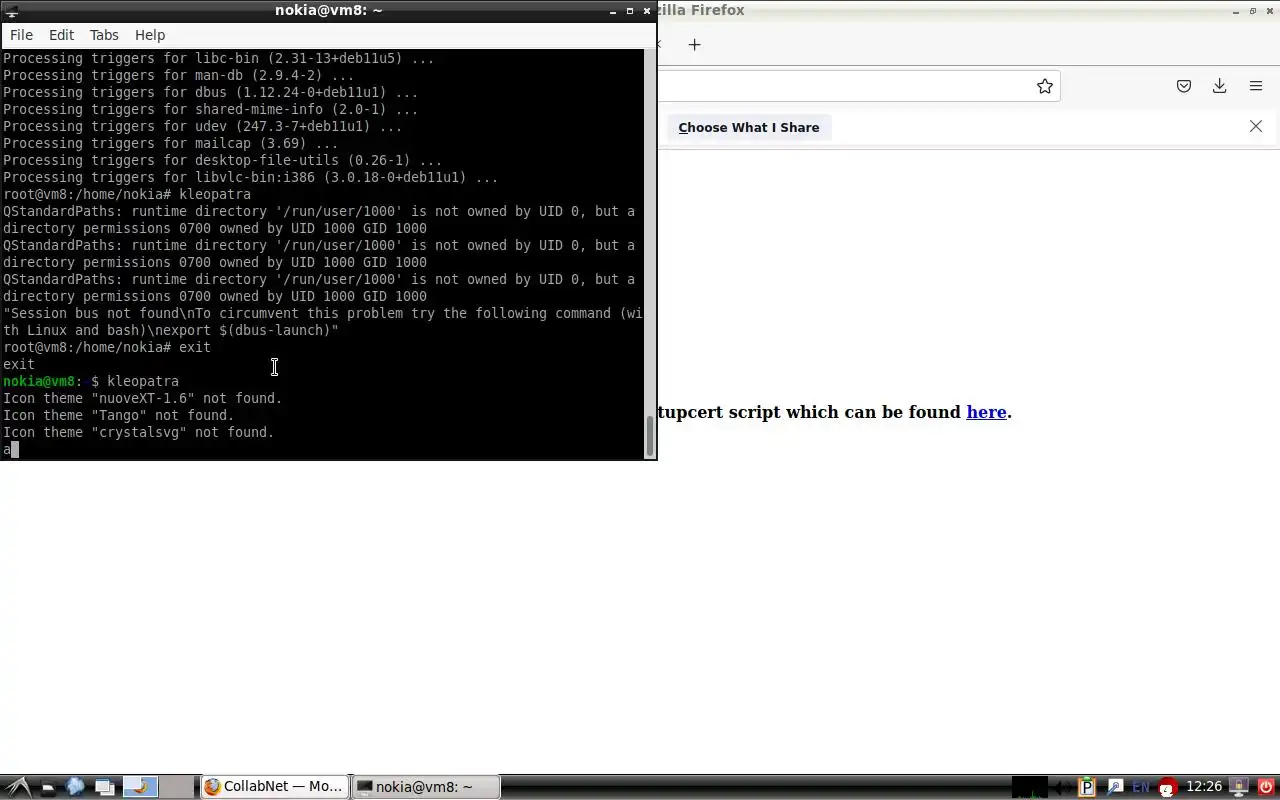The image size is (1280, 800).
Task: Switch to the first desktop pager thumbnail
Action: (x=140, y=787)
